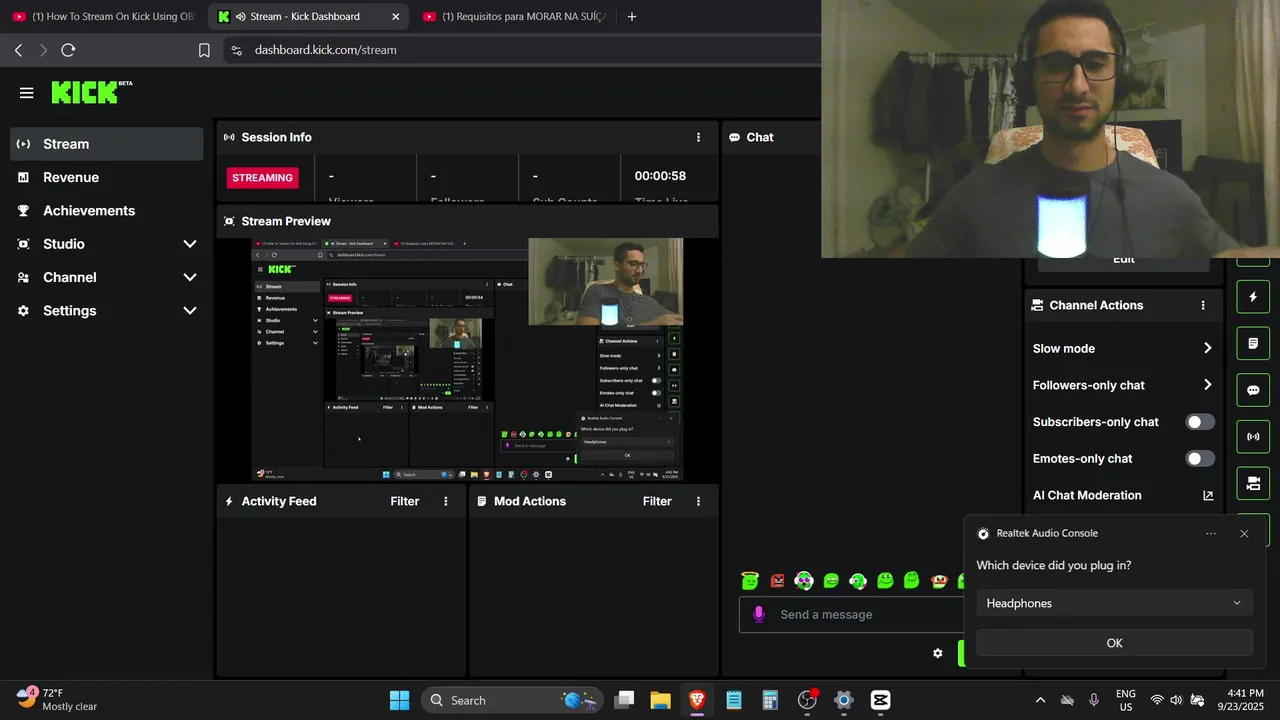The width and height of the screenshot is (1280, 720).
Task: Open the Headphones device dropdown
Action: coord(1114,603)
